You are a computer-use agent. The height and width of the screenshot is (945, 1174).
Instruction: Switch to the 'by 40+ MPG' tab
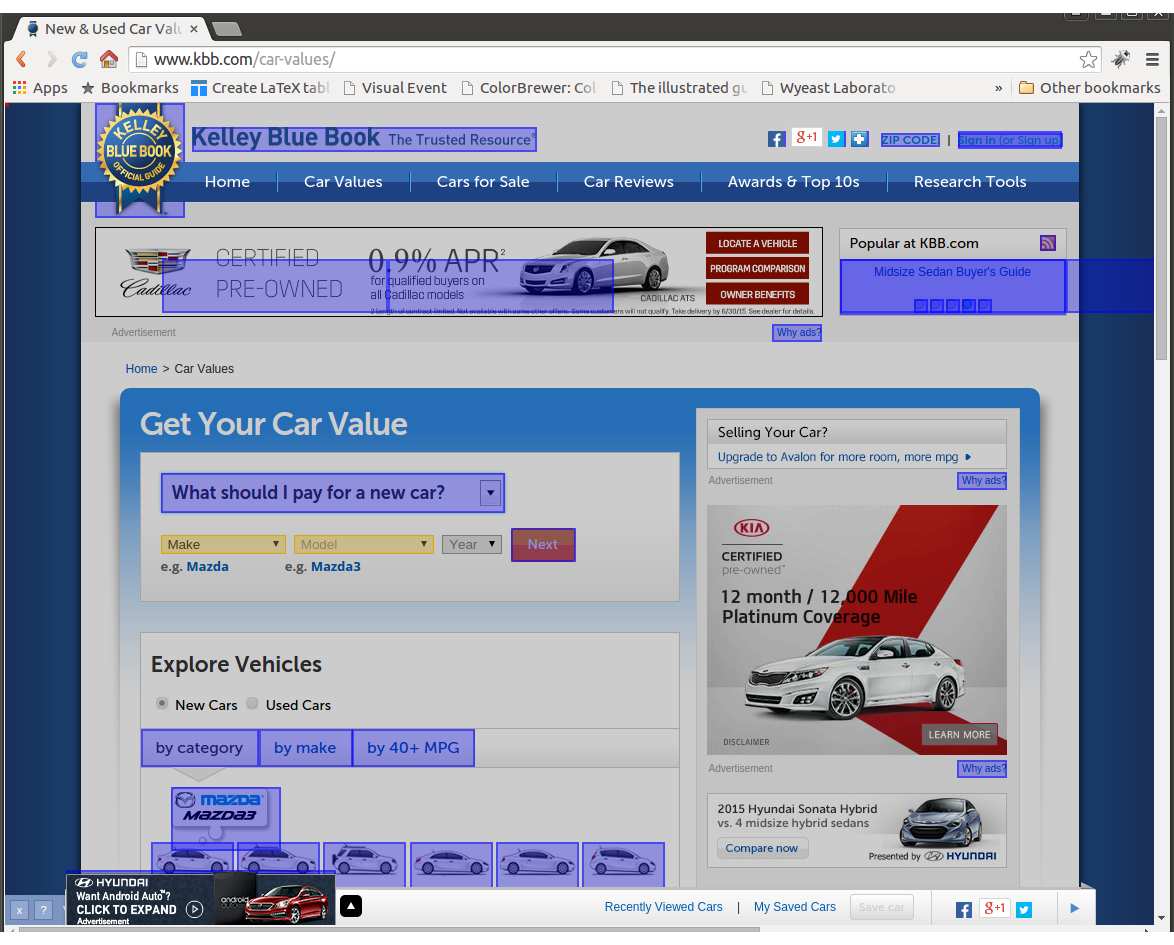coord(413,748)
